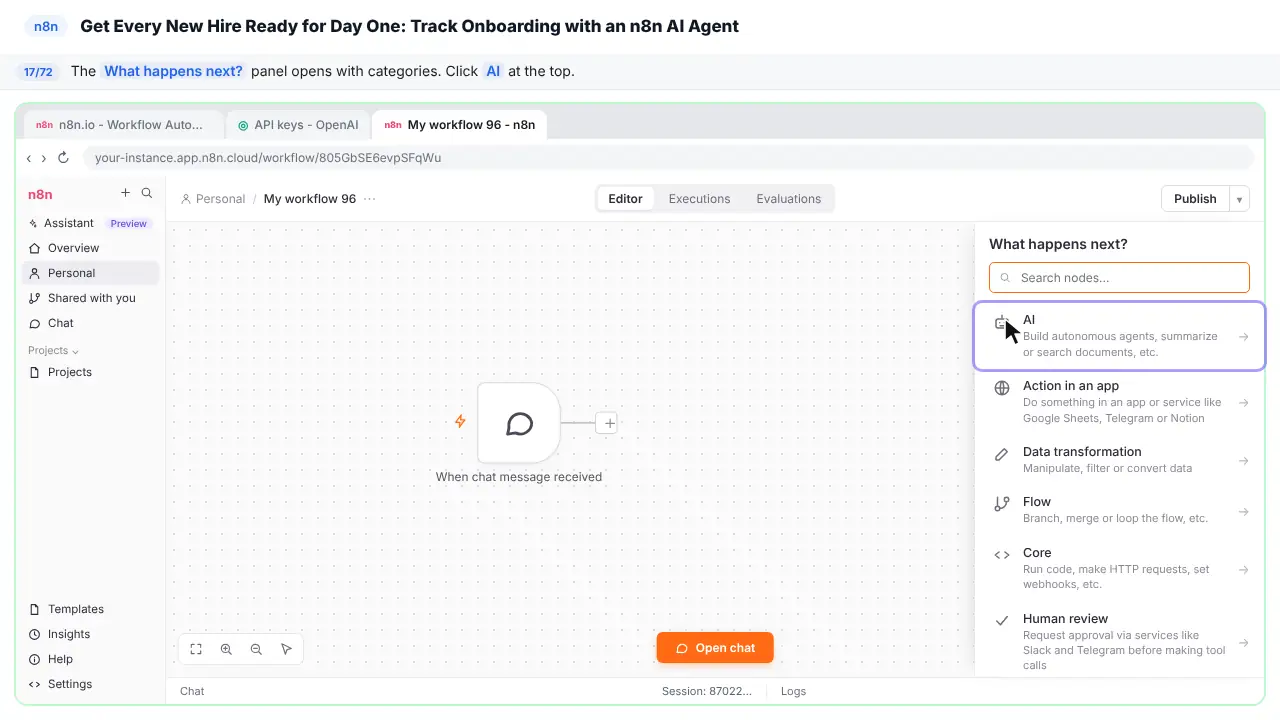Click the code brackets icon for Core

coord(1002,555)
